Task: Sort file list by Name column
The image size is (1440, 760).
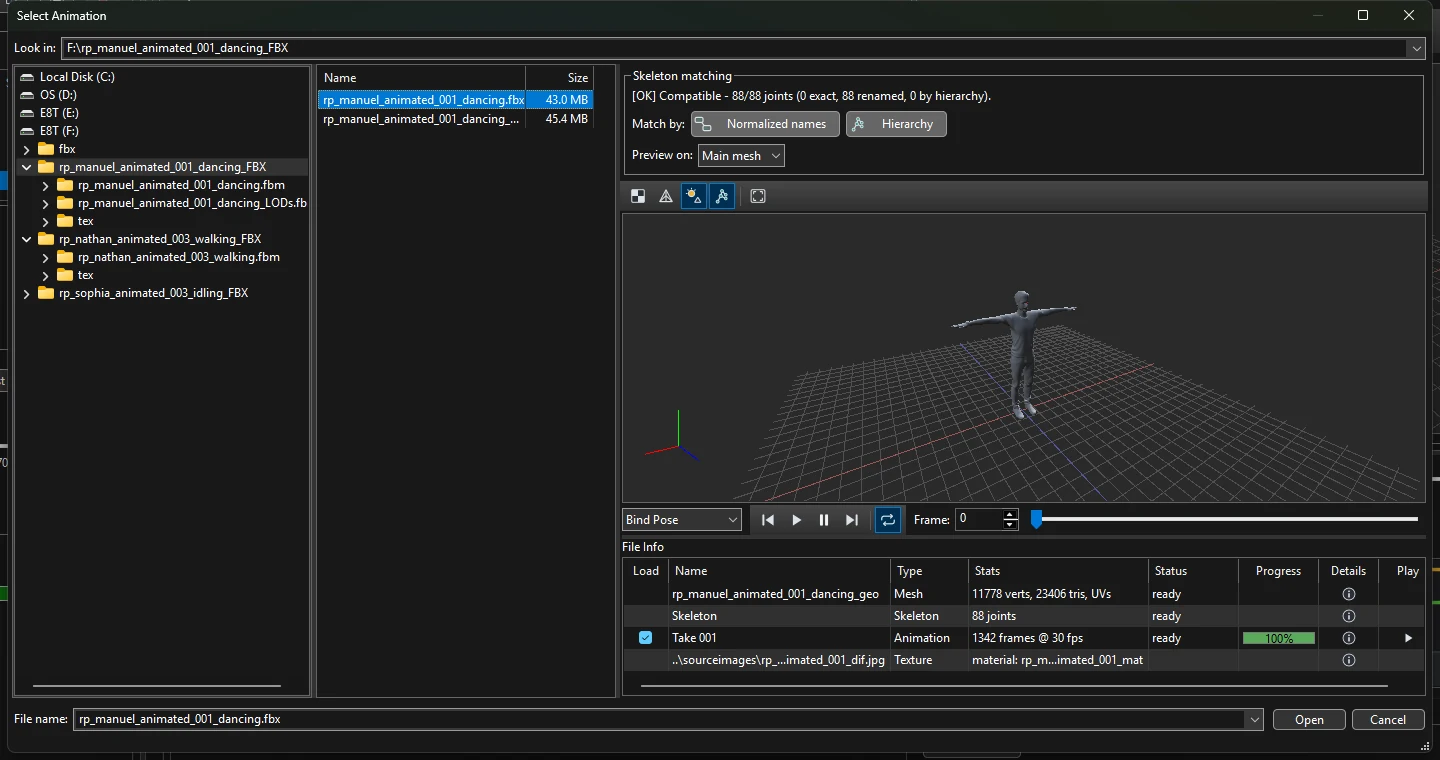Action: point(421,78)
